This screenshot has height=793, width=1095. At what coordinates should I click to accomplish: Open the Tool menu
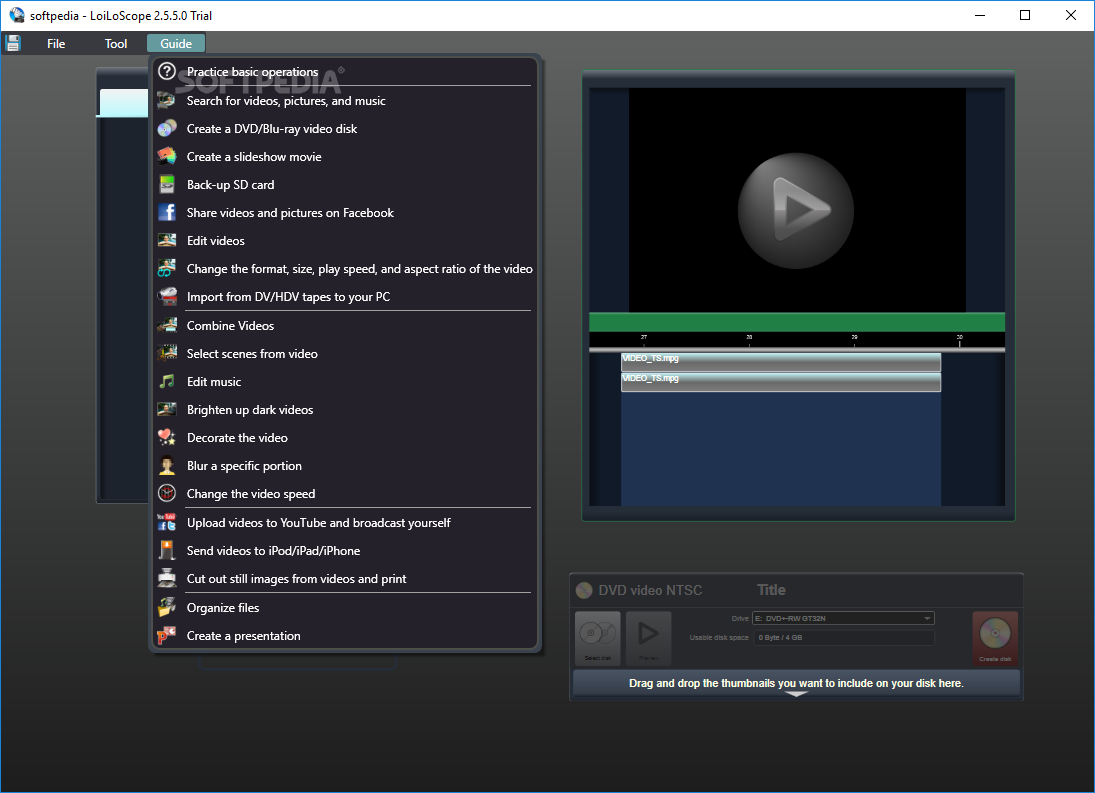(x=116, y=43)
